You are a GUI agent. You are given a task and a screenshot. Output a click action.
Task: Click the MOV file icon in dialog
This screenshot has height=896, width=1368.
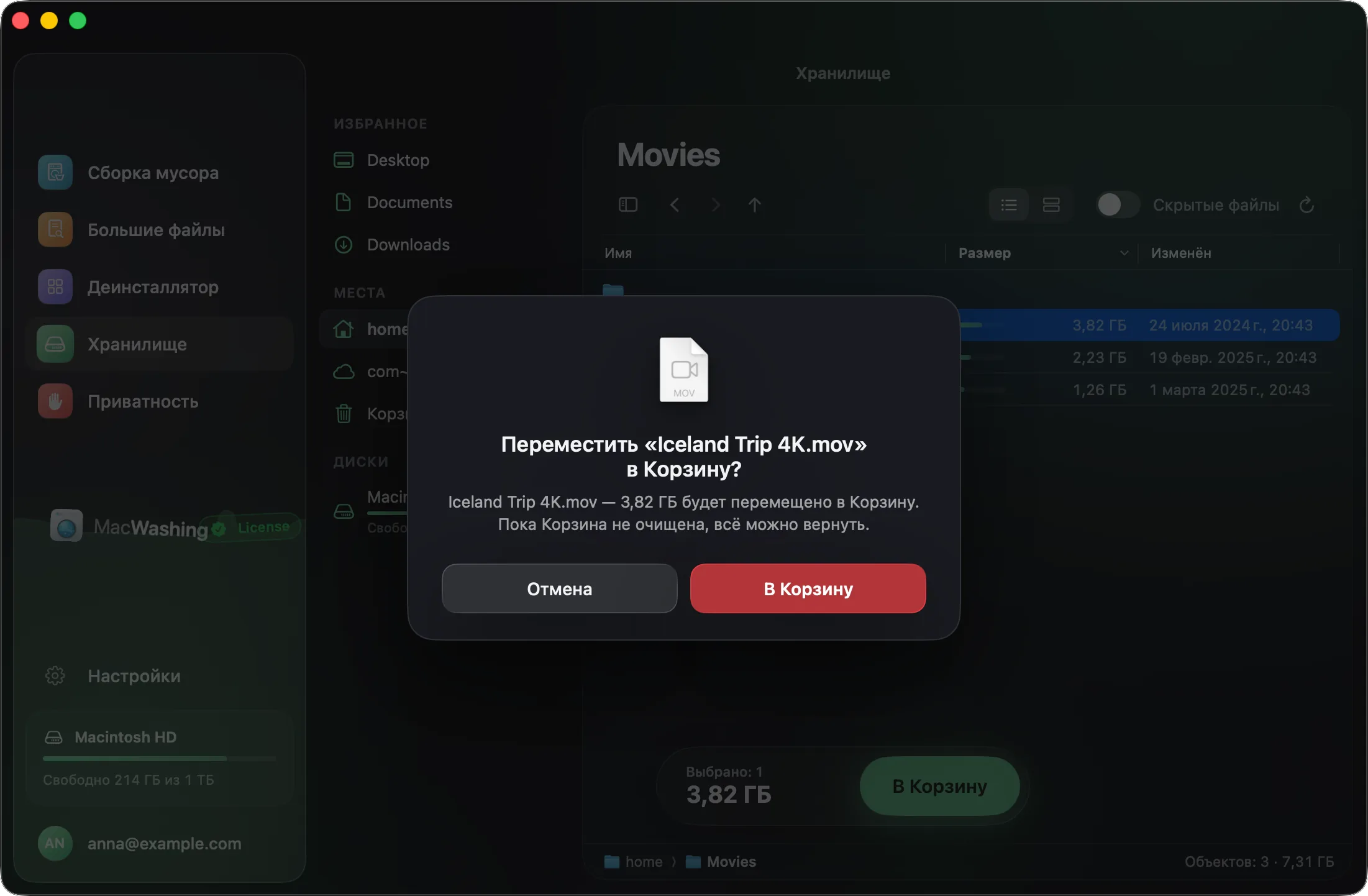(683, 370)
